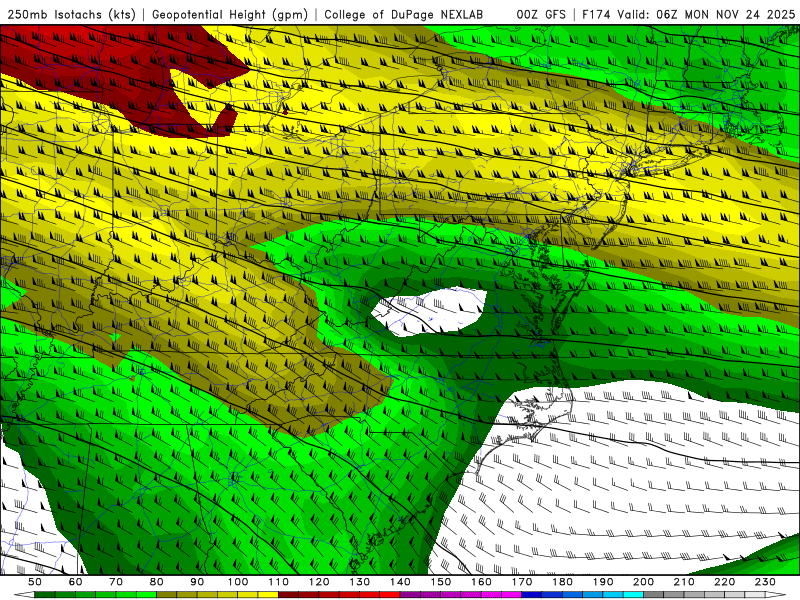800x600 pixels.
Task: Click the '120' colorbar label
Action: pos(319,582)
